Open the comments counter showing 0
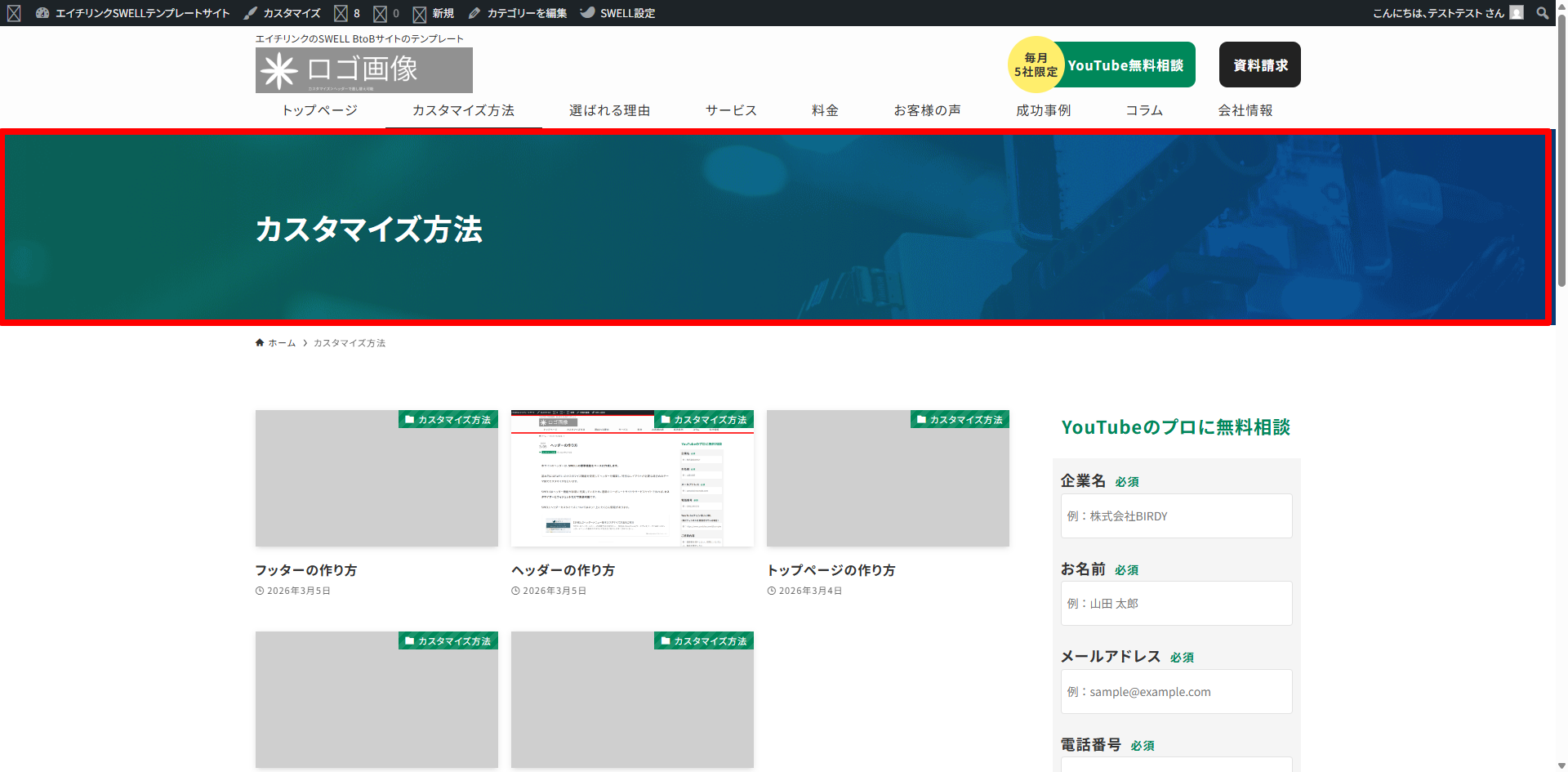The image size is (1568, 772). (x=386, y=13)
